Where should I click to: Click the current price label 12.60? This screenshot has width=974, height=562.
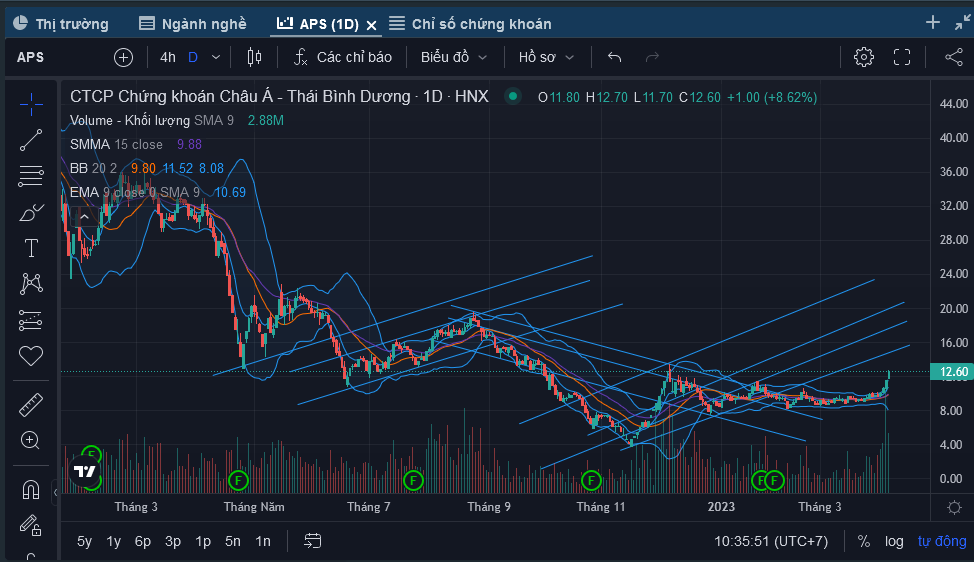[950, 372]
